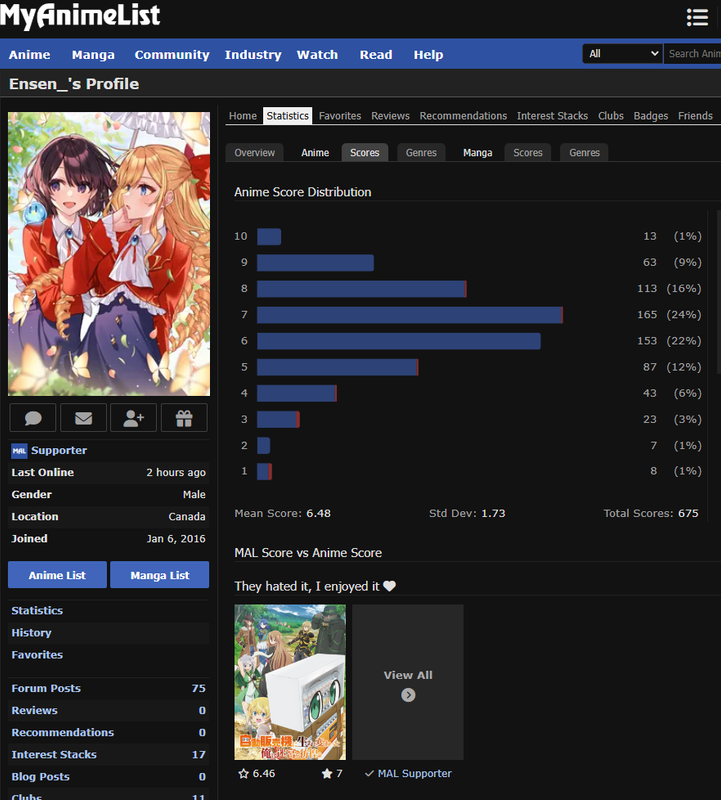This screenshot has height=800, width=721.
Task: Click the MyAnimeList logo
Action: [x=80, y=15]
